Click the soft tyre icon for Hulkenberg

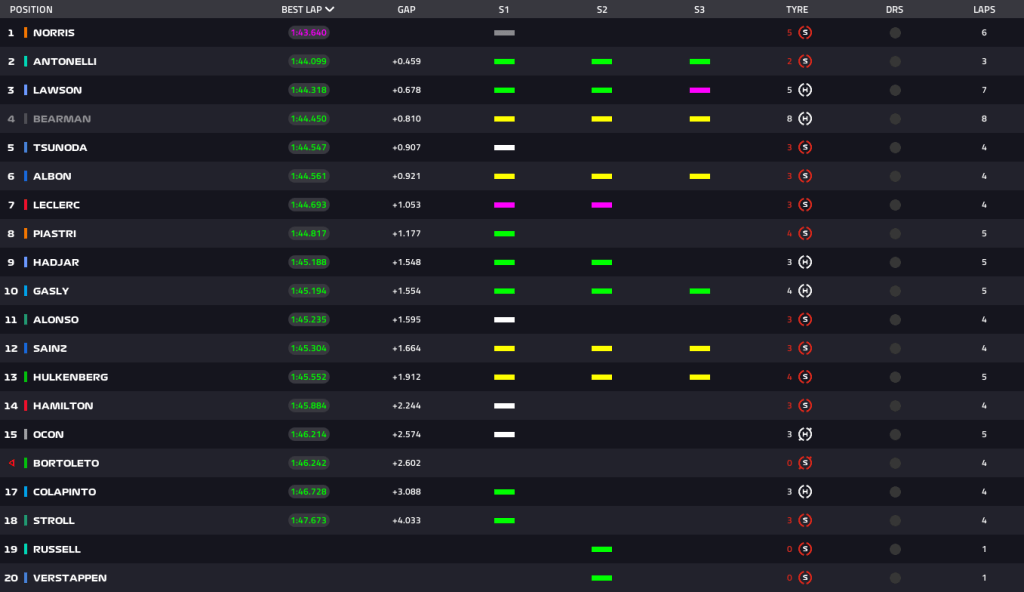[x=805, y=377]
